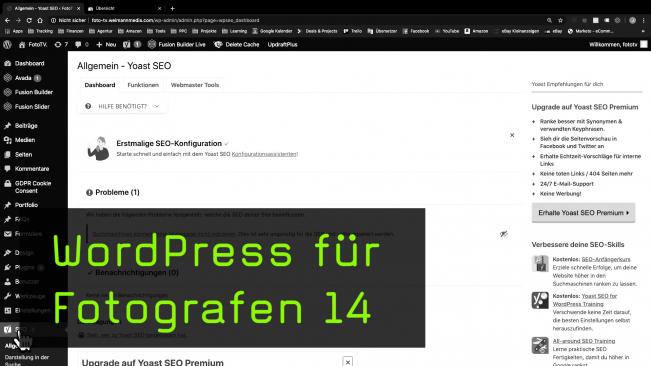Go back in the browser
The image size is (651, 366).
pos(7,20)
